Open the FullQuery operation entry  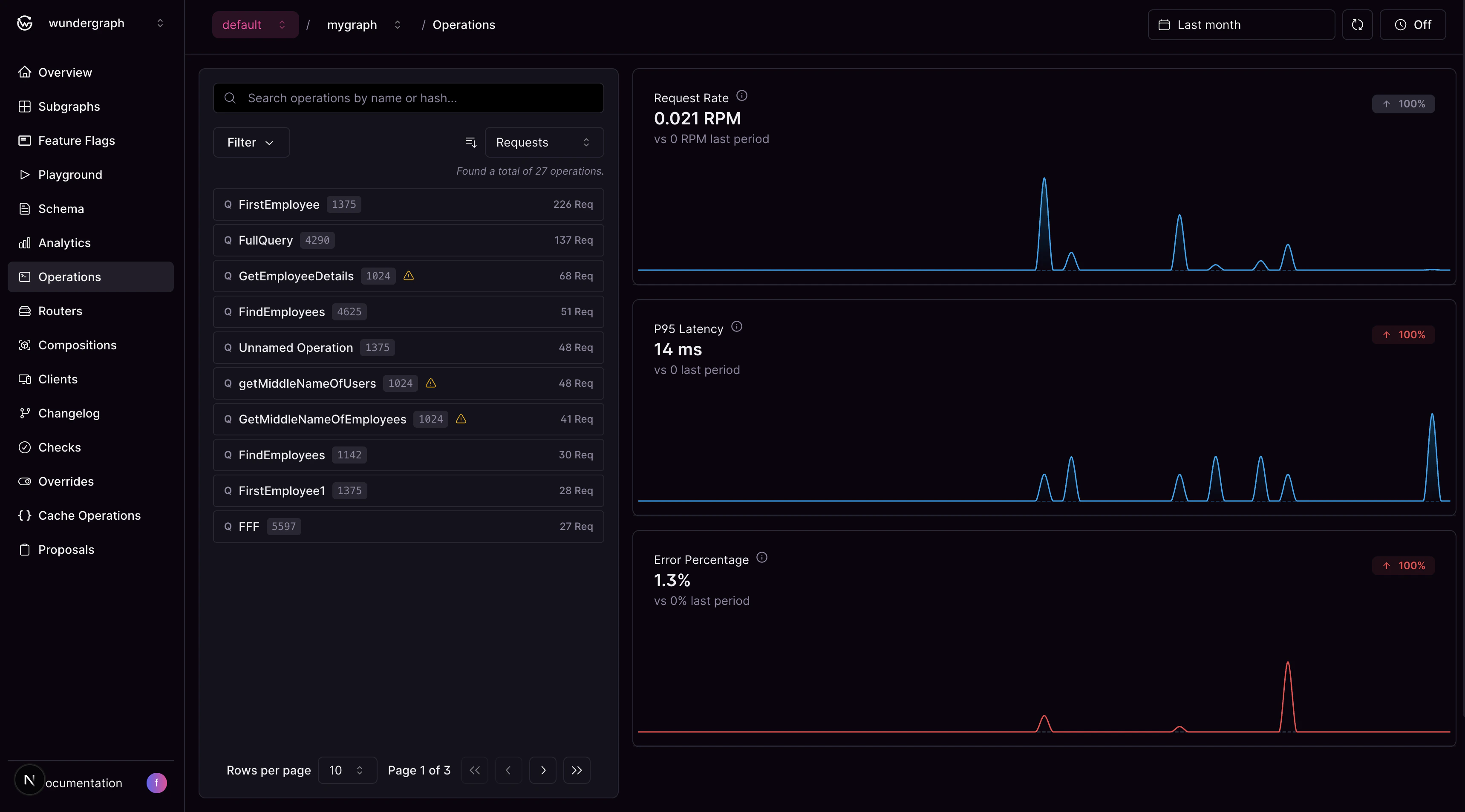tap(408, 240)
